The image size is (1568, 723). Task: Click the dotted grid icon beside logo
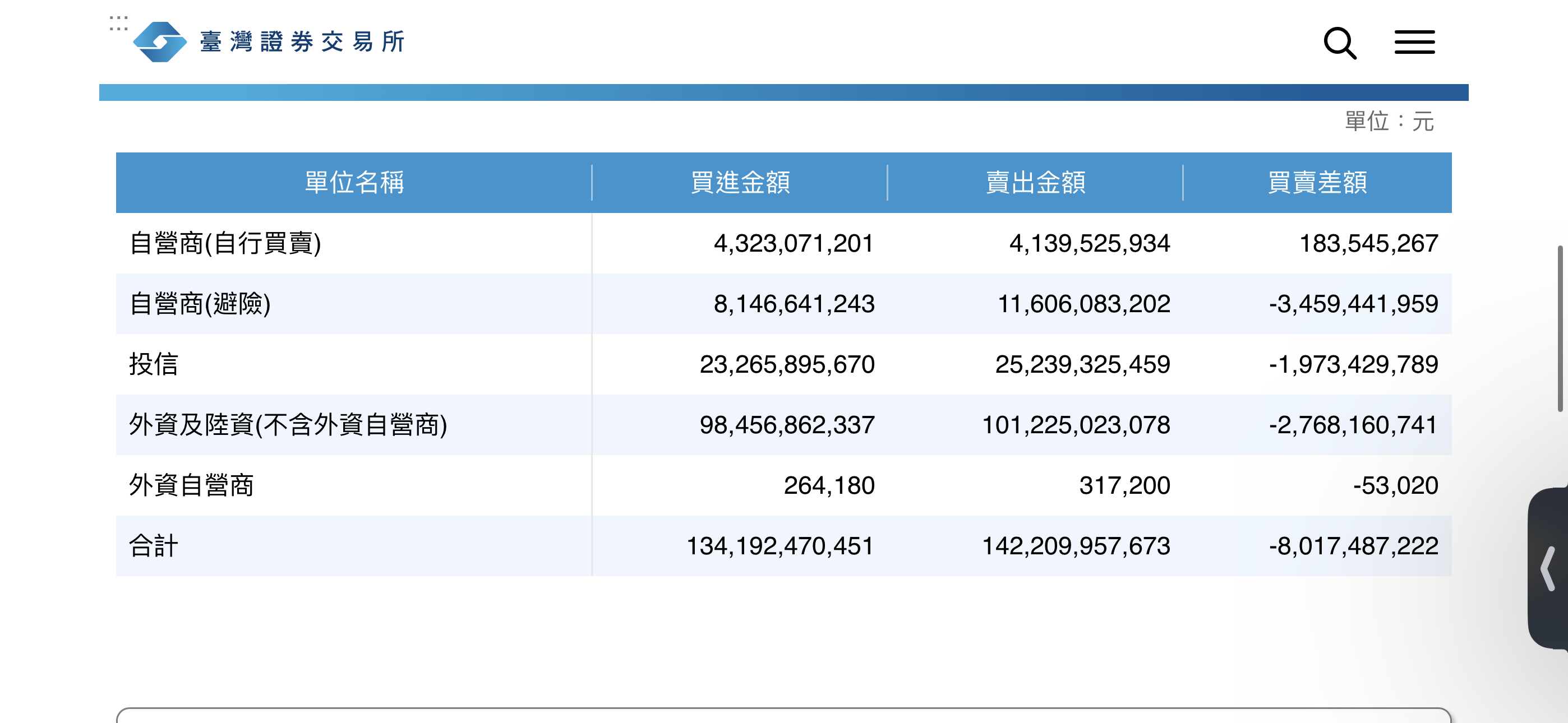coord(118,23)
